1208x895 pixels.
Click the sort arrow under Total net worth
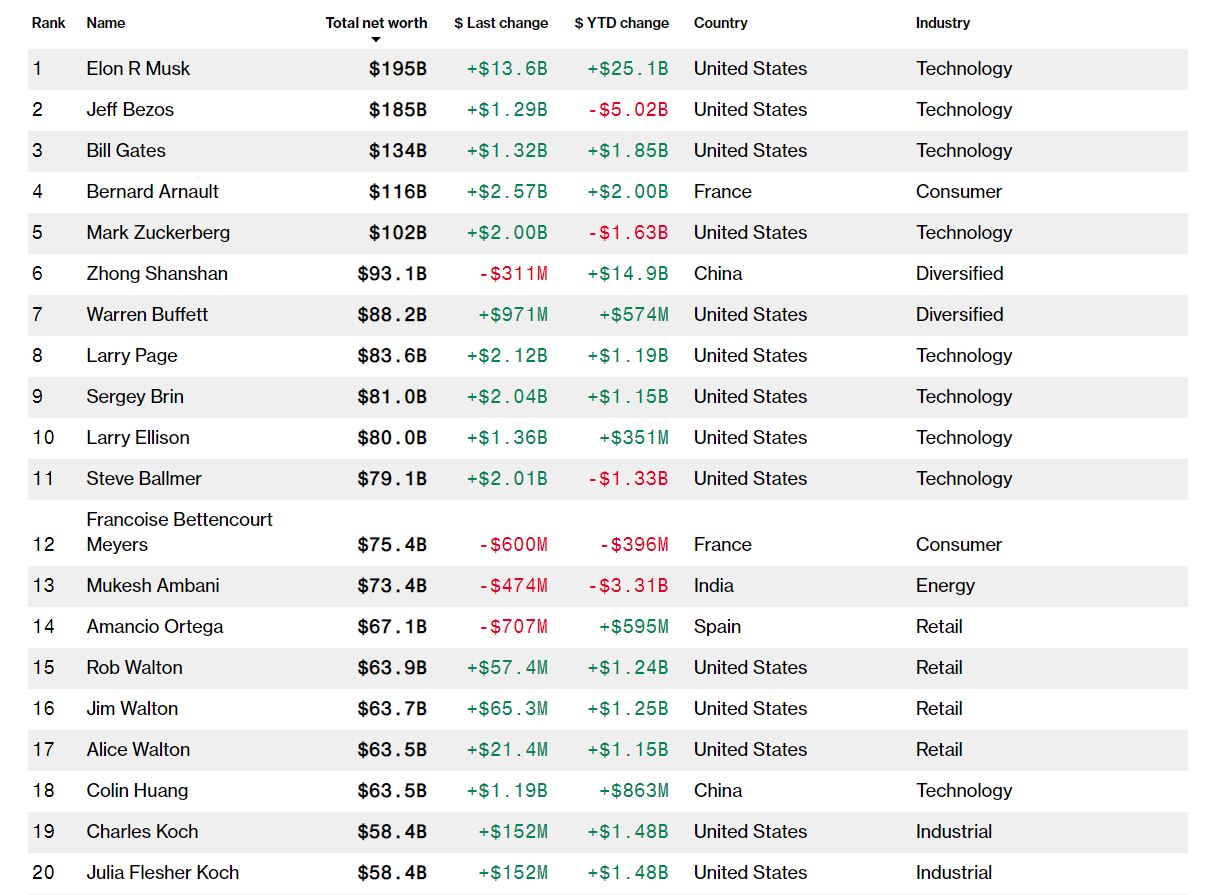click(376, 40)
